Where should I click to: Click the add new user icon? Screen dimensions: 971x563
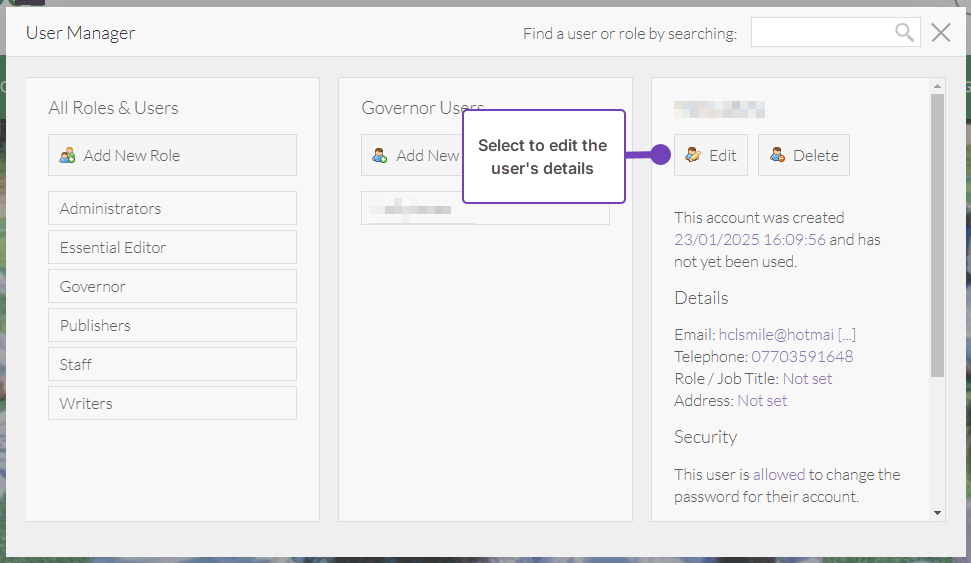(380, 156)
